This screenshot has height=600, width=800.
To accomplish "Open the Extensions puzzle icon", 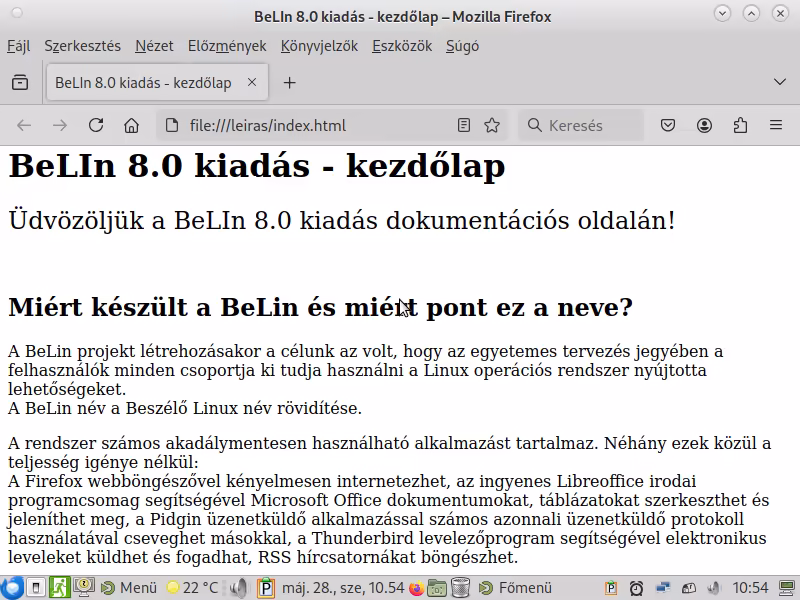I will click(740, 125).
